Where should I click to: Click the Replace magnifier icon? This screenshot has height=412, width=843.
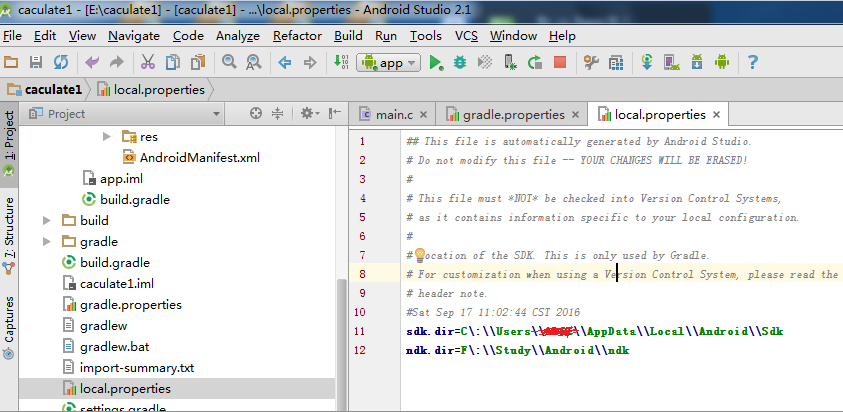(254, 62)
